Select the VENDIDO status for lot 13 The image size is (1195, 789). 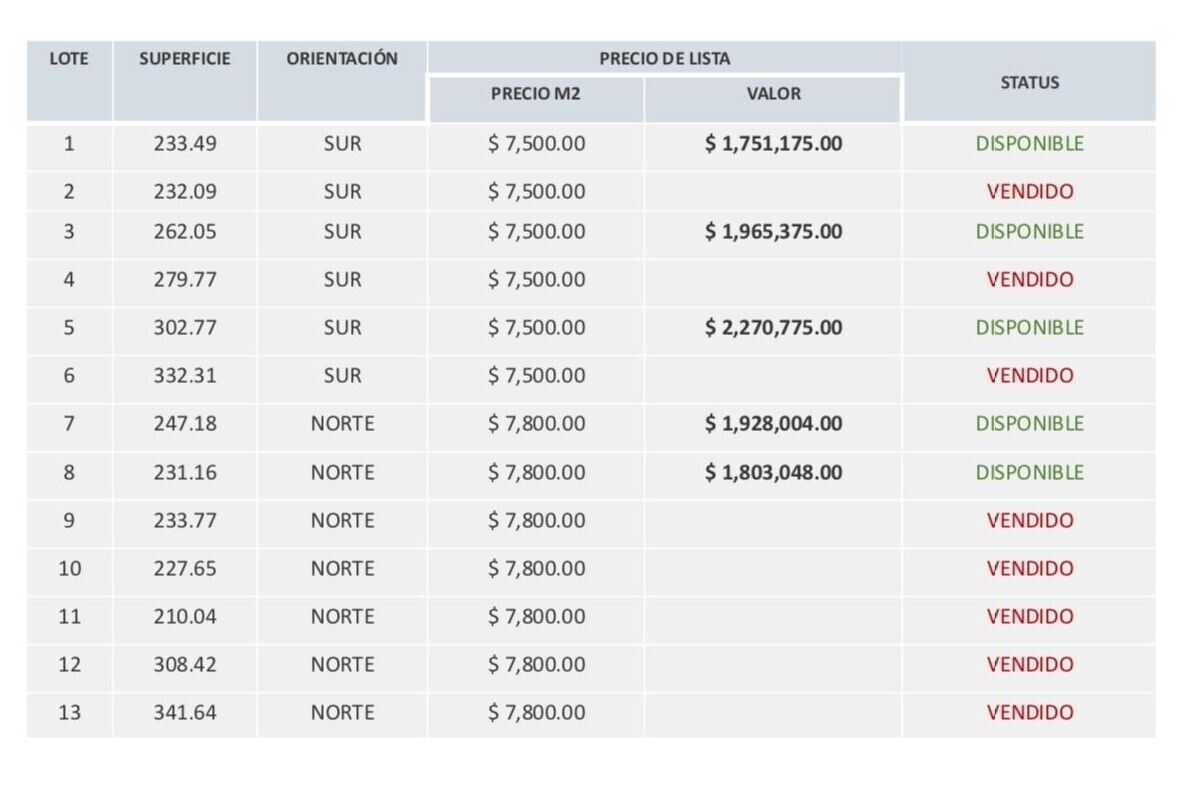point(1029,713)
